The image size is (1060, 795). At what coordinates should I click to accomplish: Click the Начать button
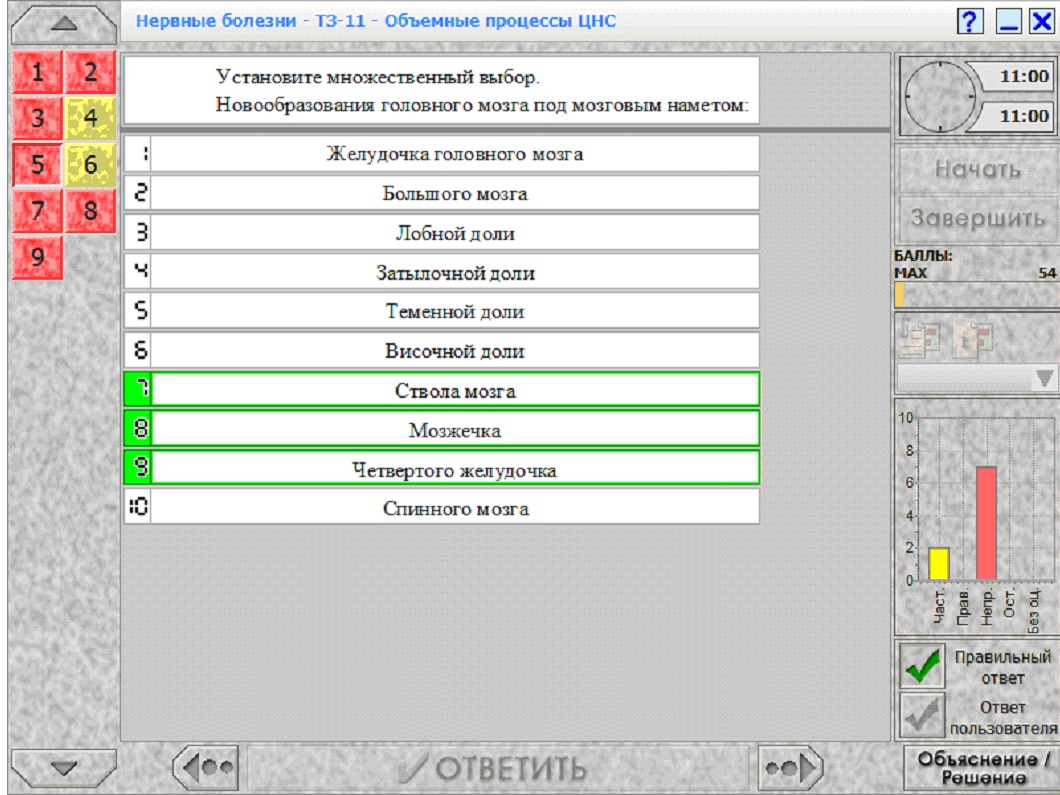978,169
